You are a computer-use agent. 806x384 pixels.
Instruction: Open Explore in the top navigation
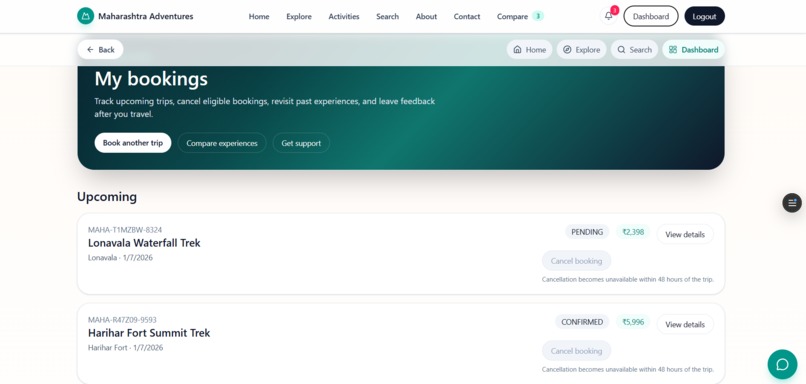[x=299, y=16]
